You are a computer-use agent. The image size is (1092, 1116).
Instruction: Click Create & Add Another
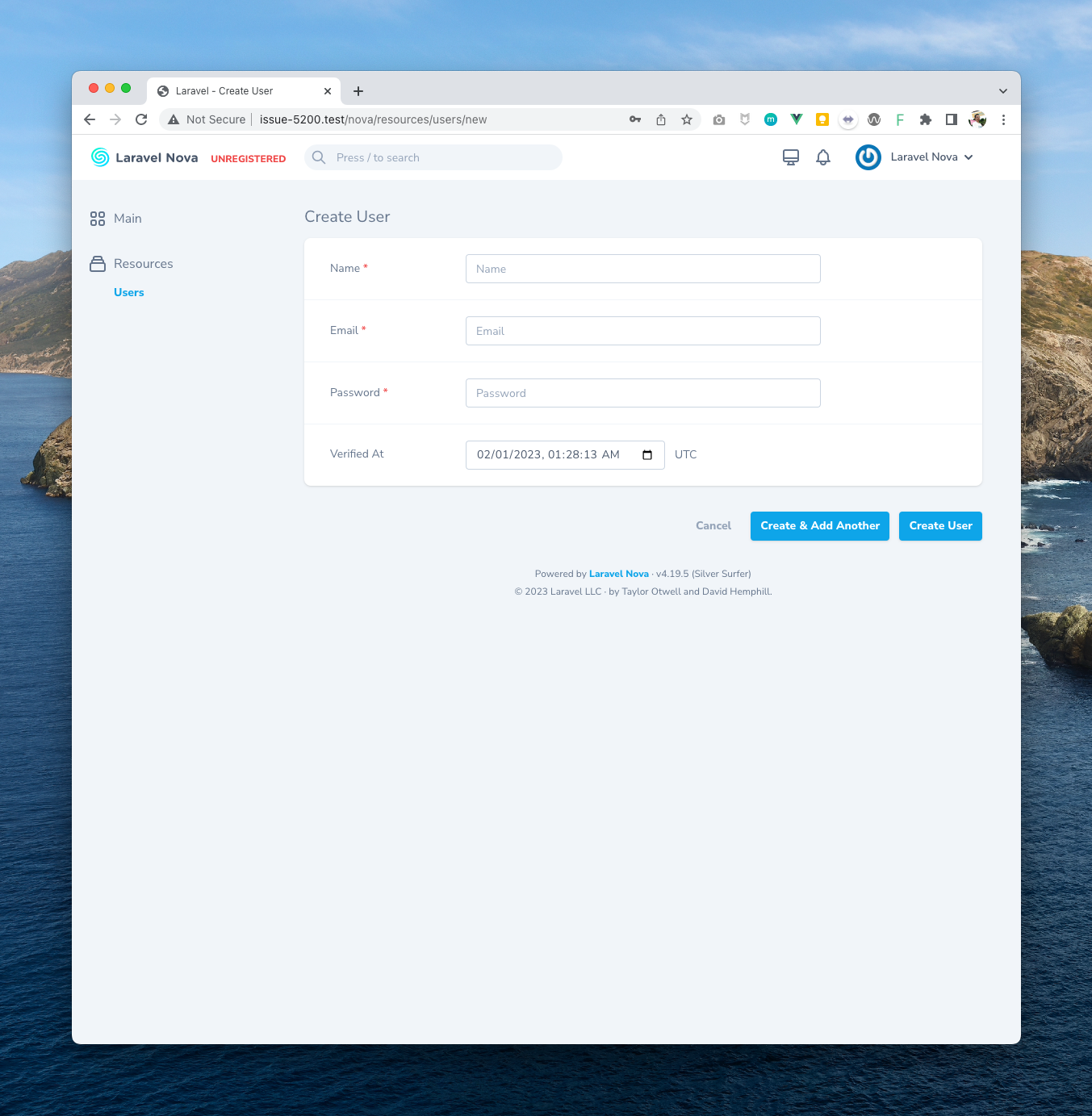tap(819, 525)
